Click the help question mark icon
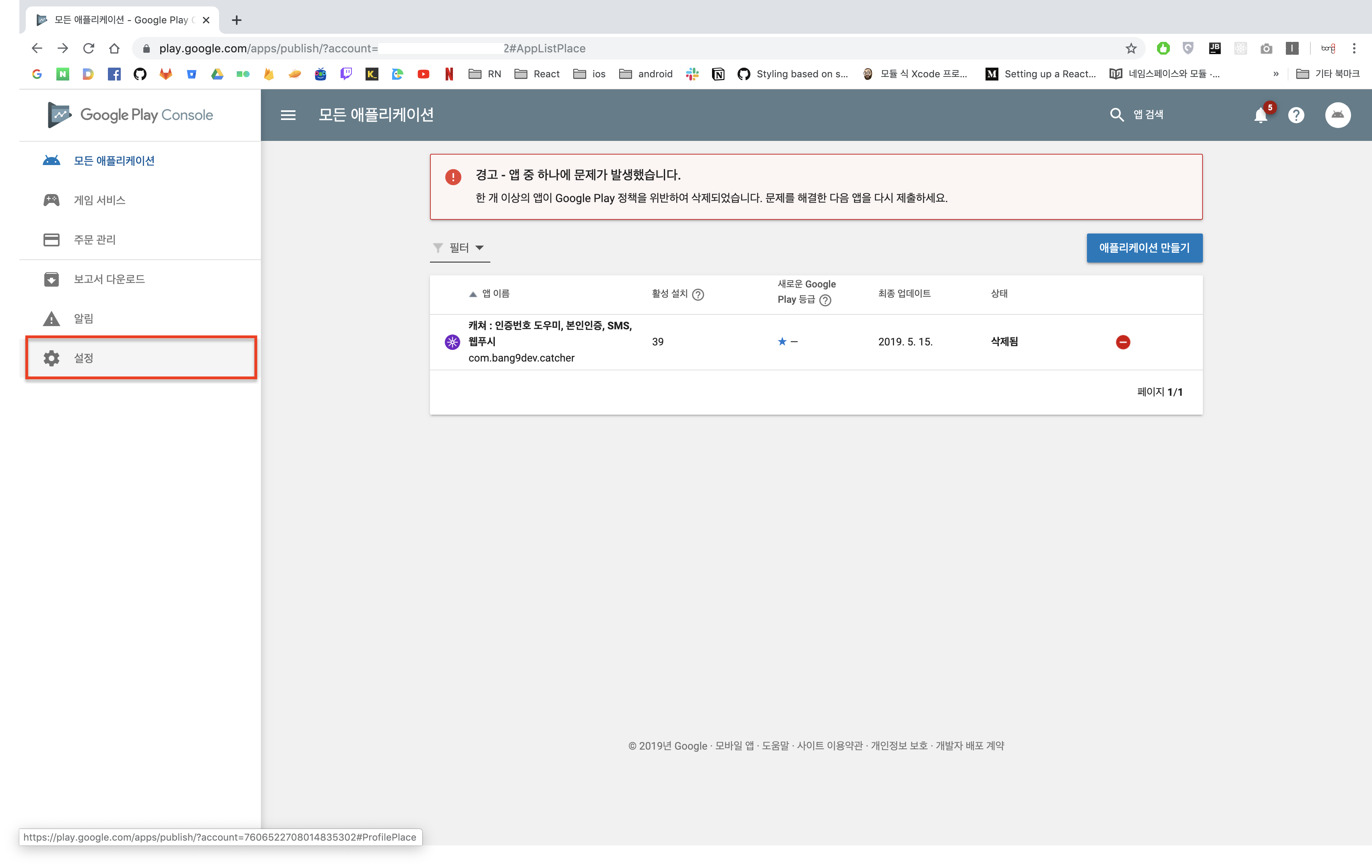 pos(1296,115)
